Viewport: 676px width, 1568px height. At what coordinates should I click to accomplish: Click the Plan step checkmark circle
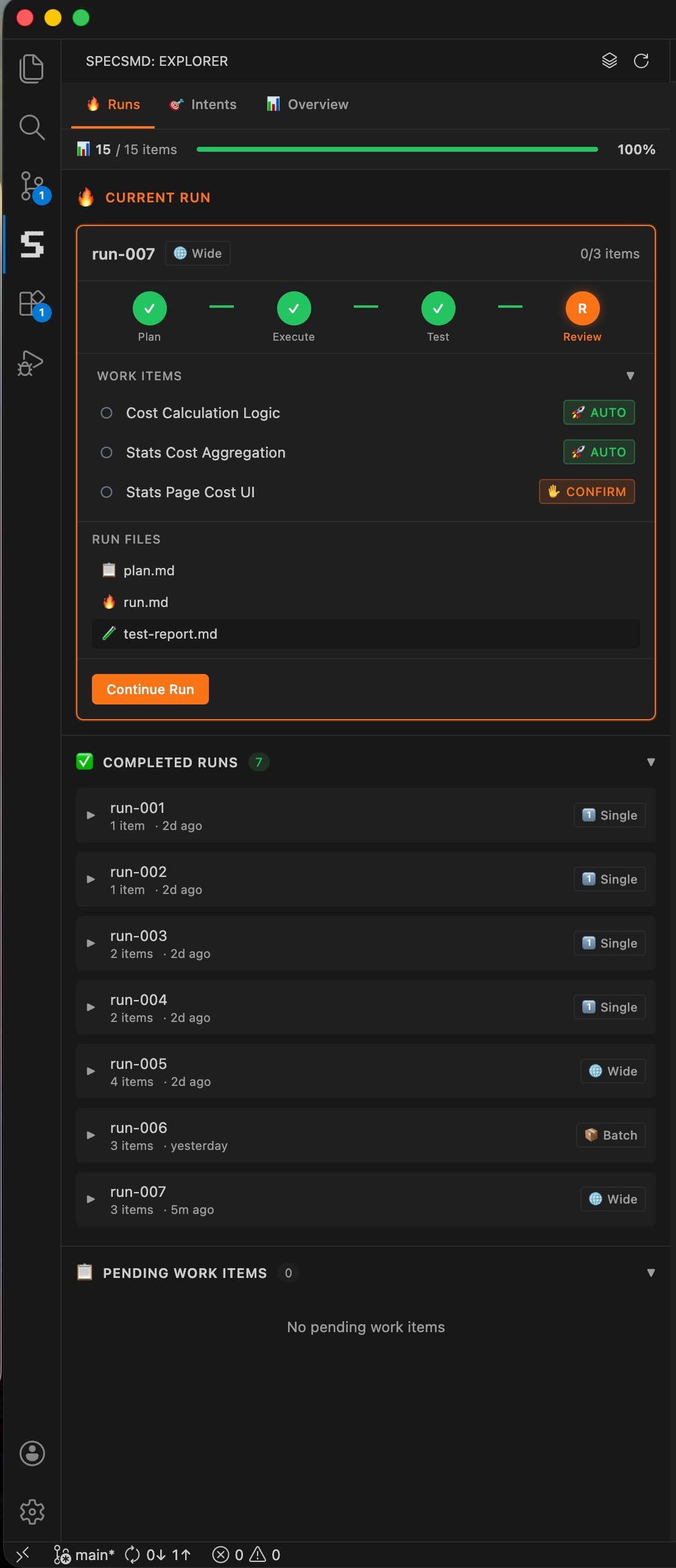(149, 309)
